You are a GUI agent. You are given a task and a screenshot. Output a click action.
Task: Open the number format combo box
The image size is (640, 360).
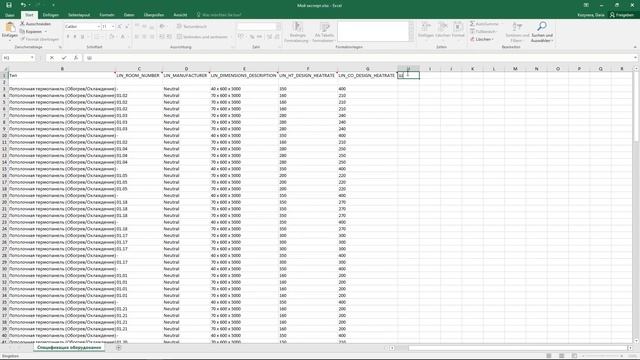[x=259, y=27]
